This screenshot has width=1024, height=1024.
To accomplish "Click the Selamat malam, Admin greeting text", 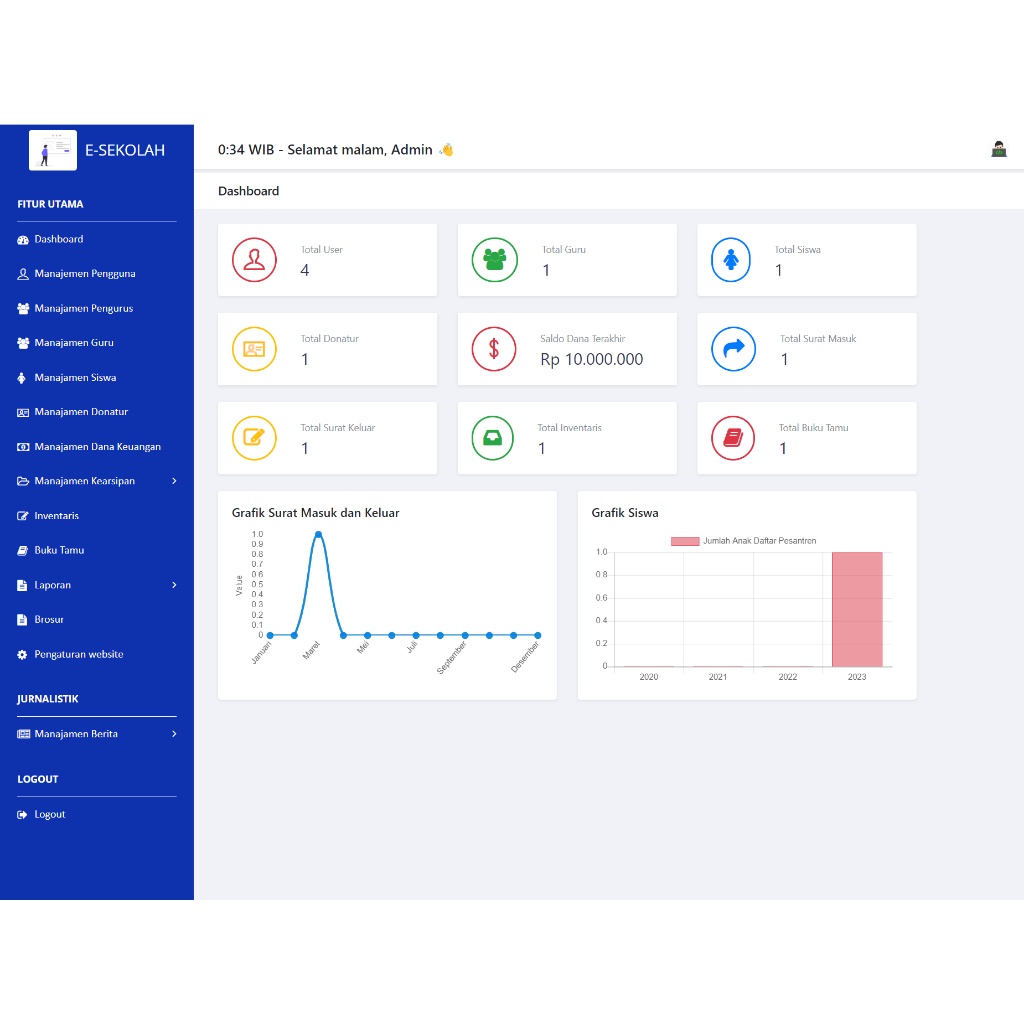I will click(x=360, y=150).
